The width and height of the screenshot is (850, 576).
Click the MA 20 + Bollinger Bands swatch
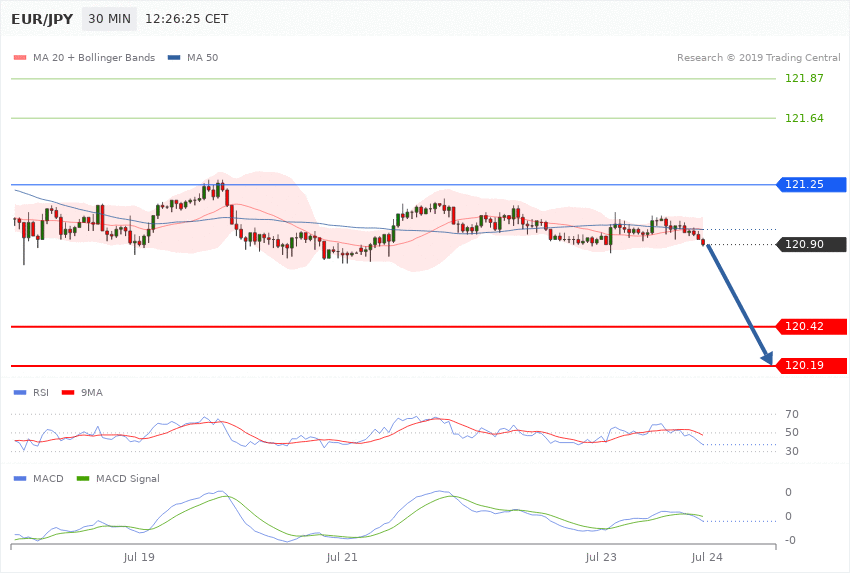click(20, 57)
